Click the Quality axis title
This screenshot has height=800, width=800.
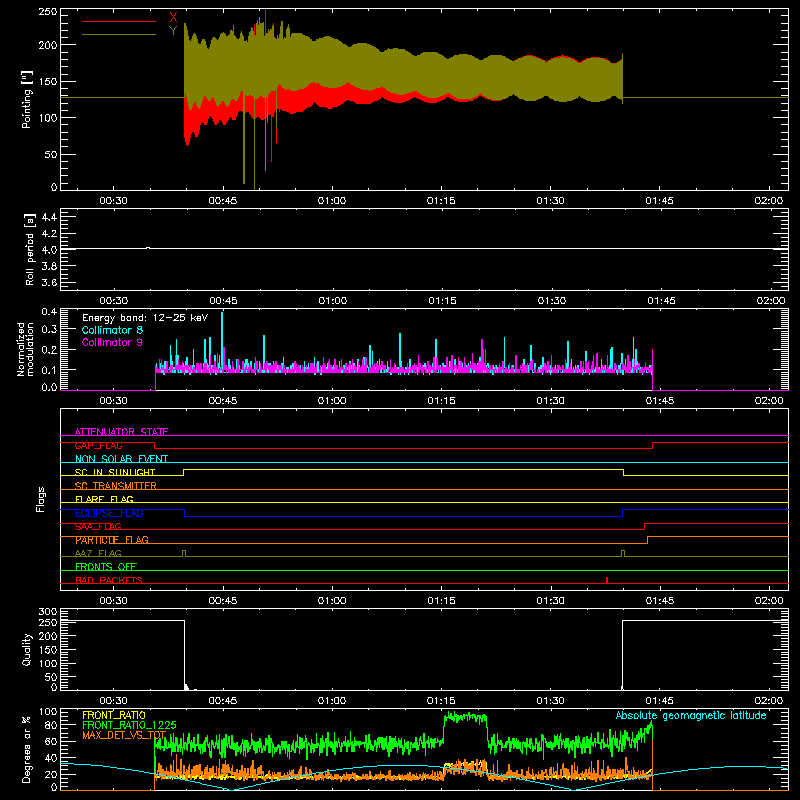(x=27, y=649)
